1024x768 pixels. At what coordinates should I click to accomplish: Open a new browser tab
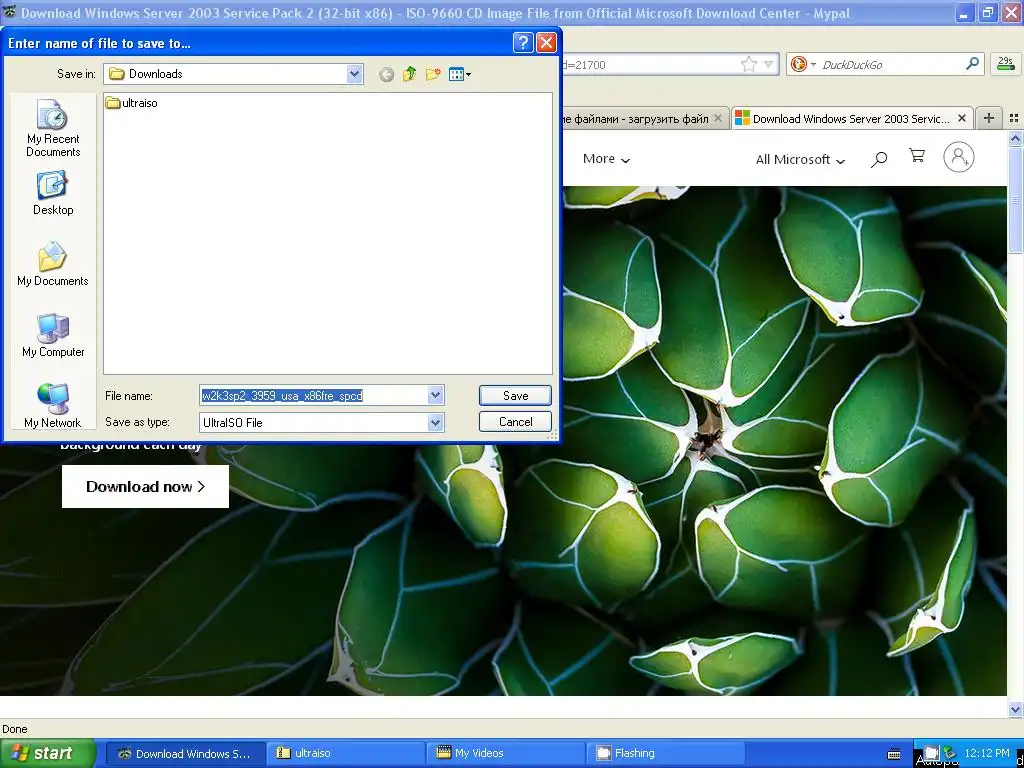point(989,118)
